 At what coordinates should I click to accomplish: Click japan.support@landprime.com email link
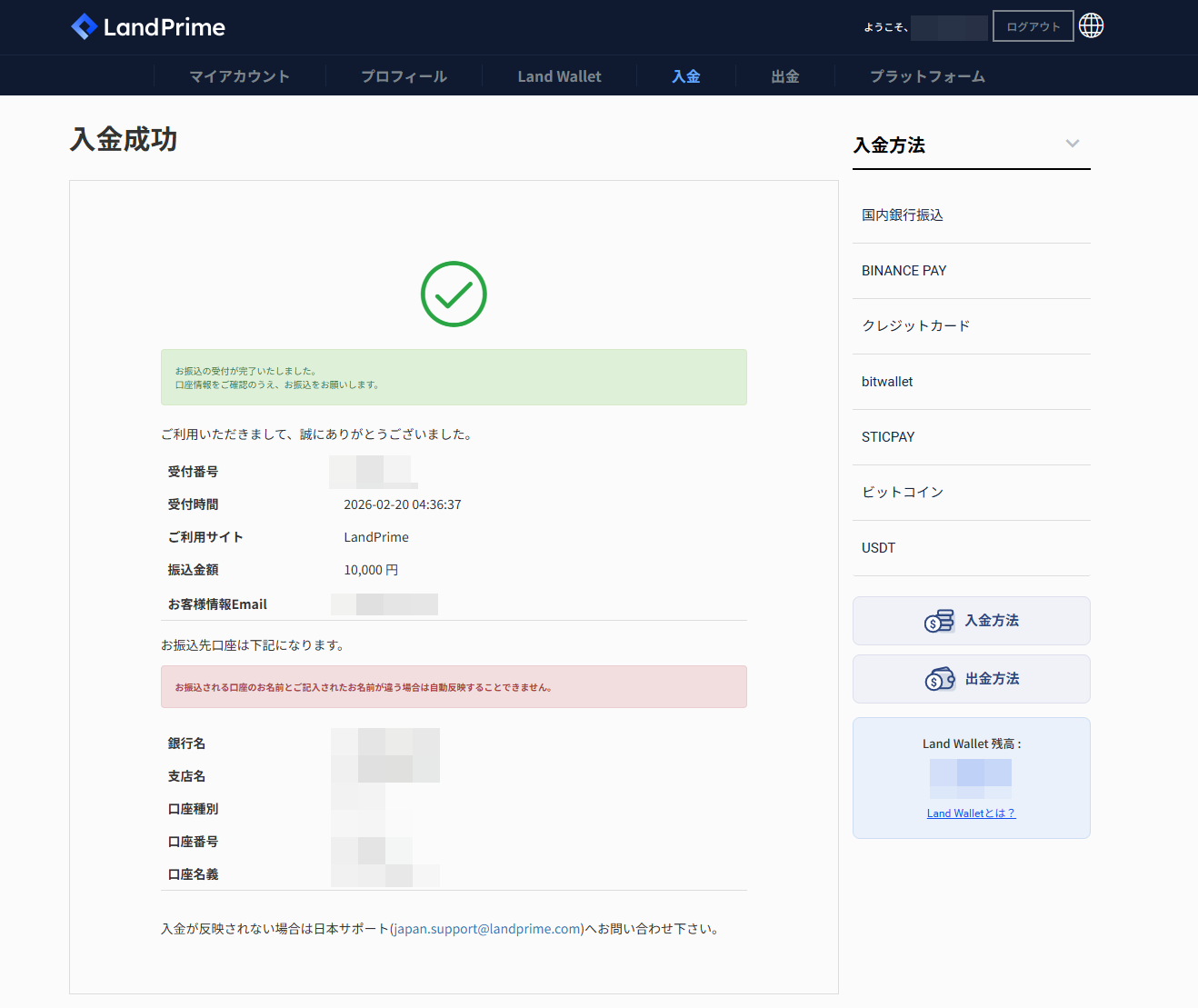click(x=487, y=929)
